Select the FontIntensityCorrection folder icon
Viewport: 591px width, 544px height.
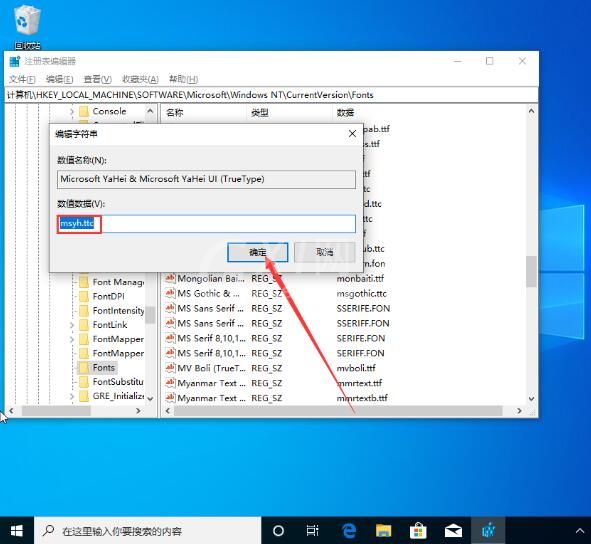[84, 311]
